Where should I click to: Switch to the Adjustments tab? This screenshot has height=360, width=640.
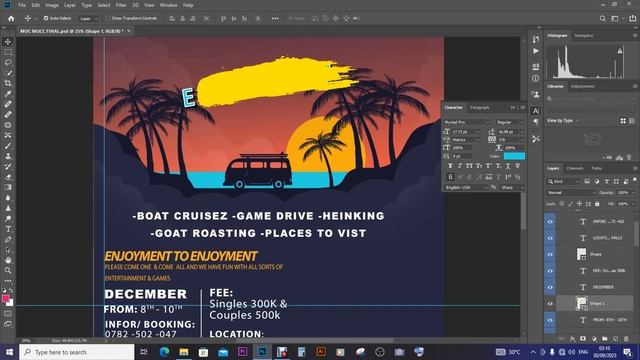point(582,86)
